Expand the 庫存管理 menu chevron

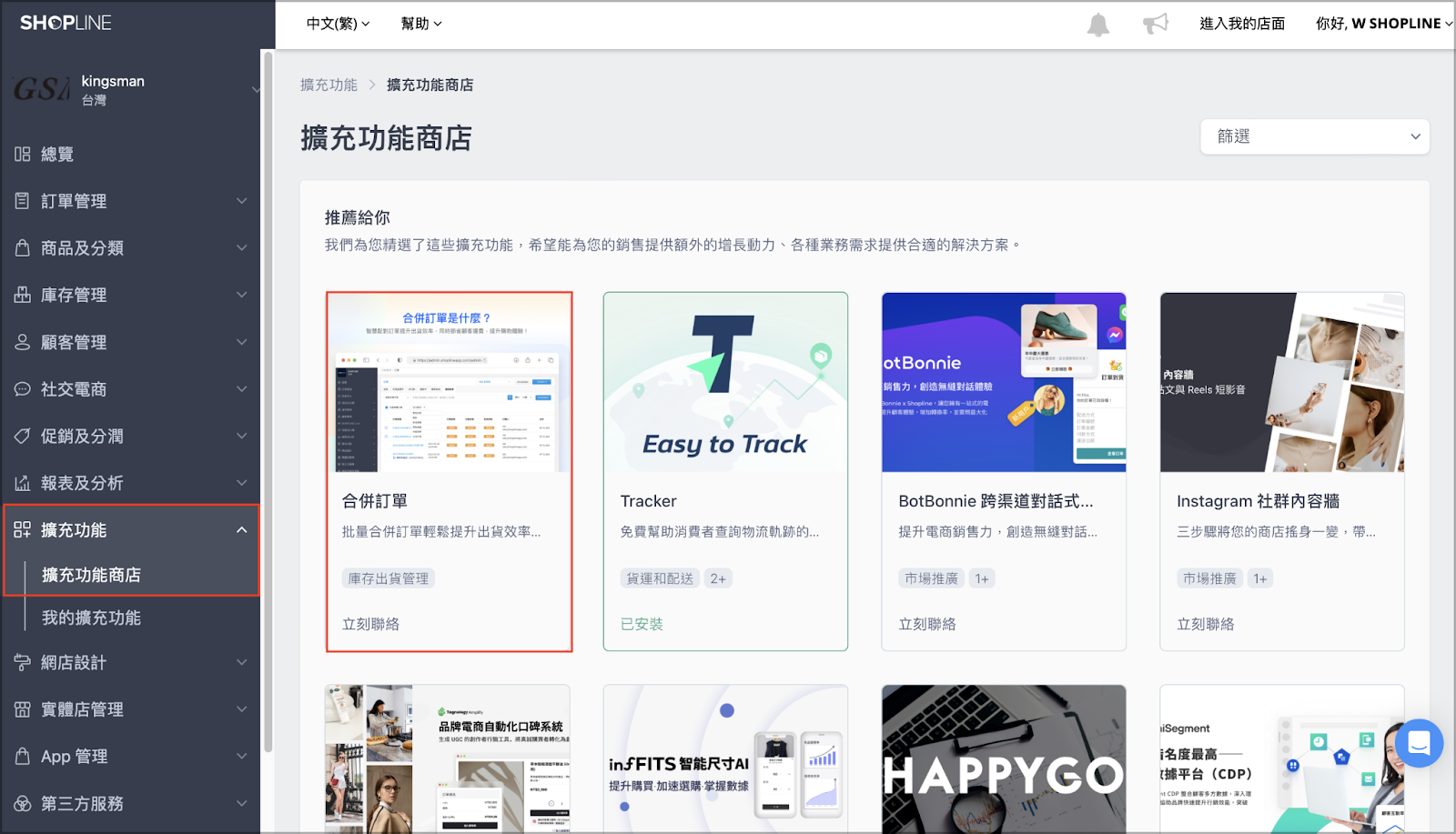point(242,295)
